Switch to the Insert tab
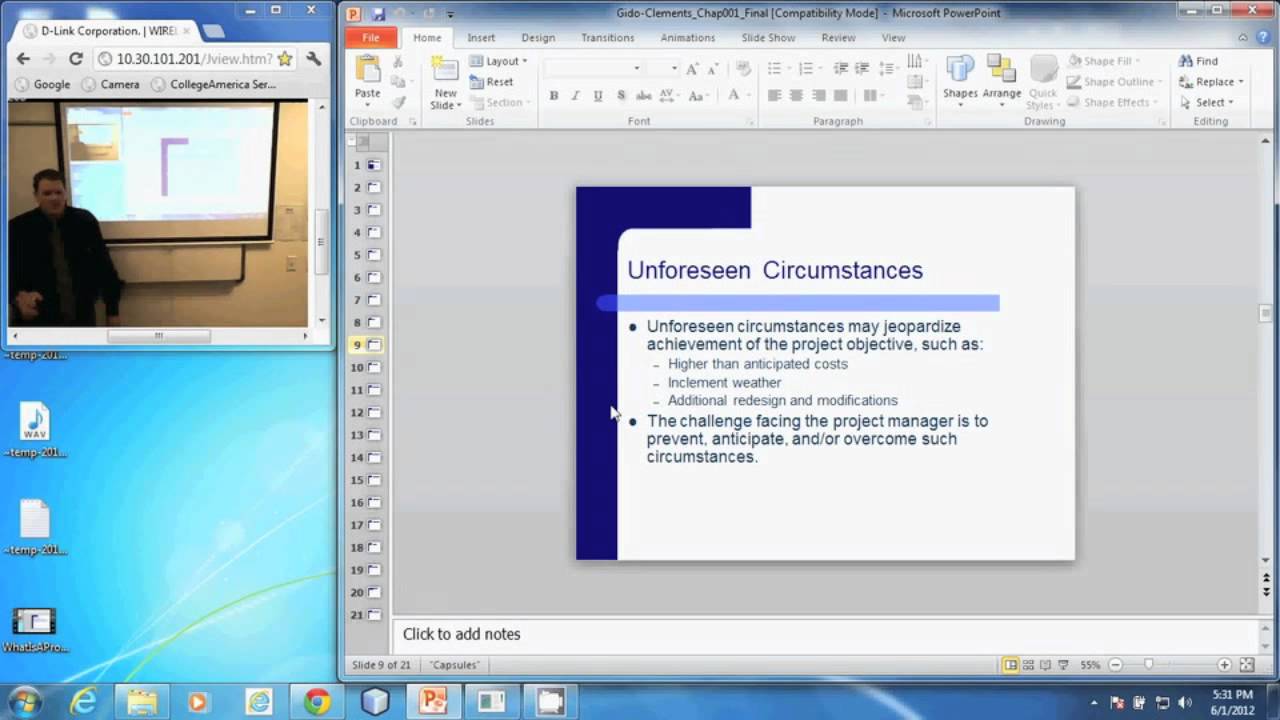The width and height of the screenshot is (1280, 720). (x=481, y=38)
